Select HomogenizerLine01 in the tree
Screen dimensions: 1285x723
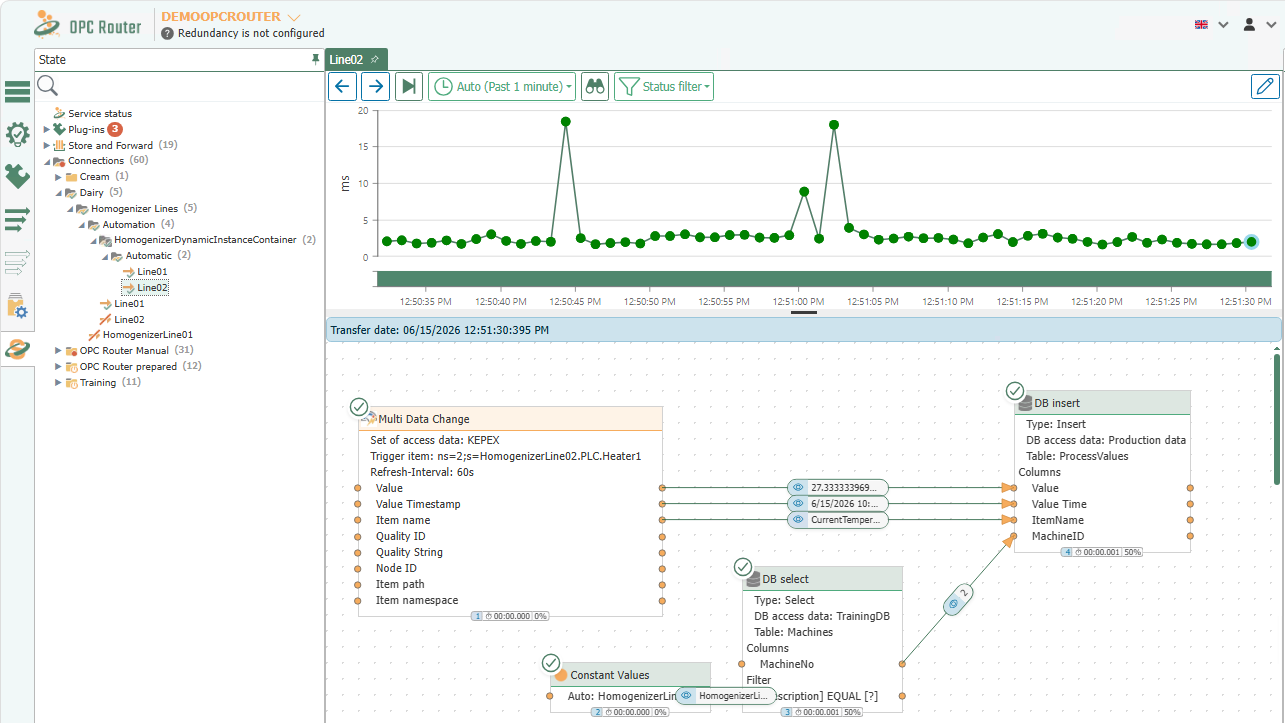[x=148, y=335]
